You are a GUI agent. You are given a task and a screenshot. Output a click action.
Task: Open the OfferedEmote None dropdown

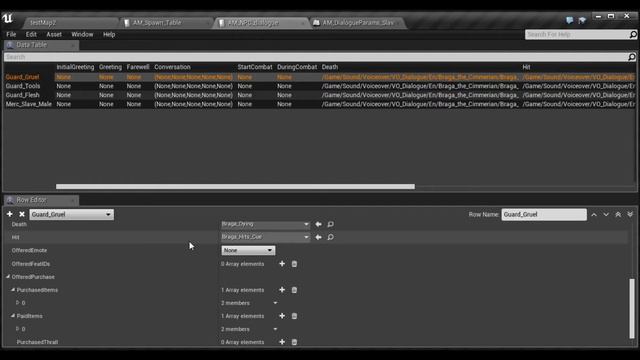pos(248,250)
